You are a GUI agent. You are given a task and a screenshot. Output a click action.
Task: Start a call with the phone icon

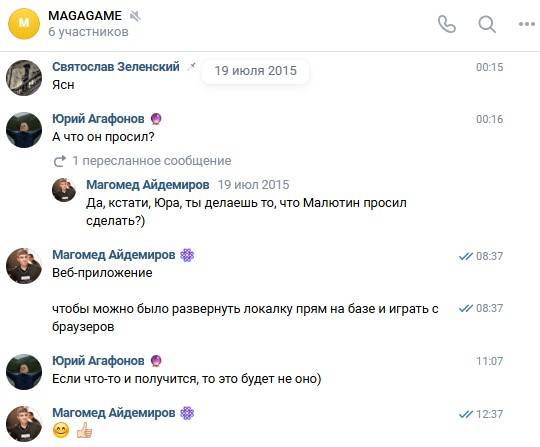pyautogui.click(x=447, y=24)
